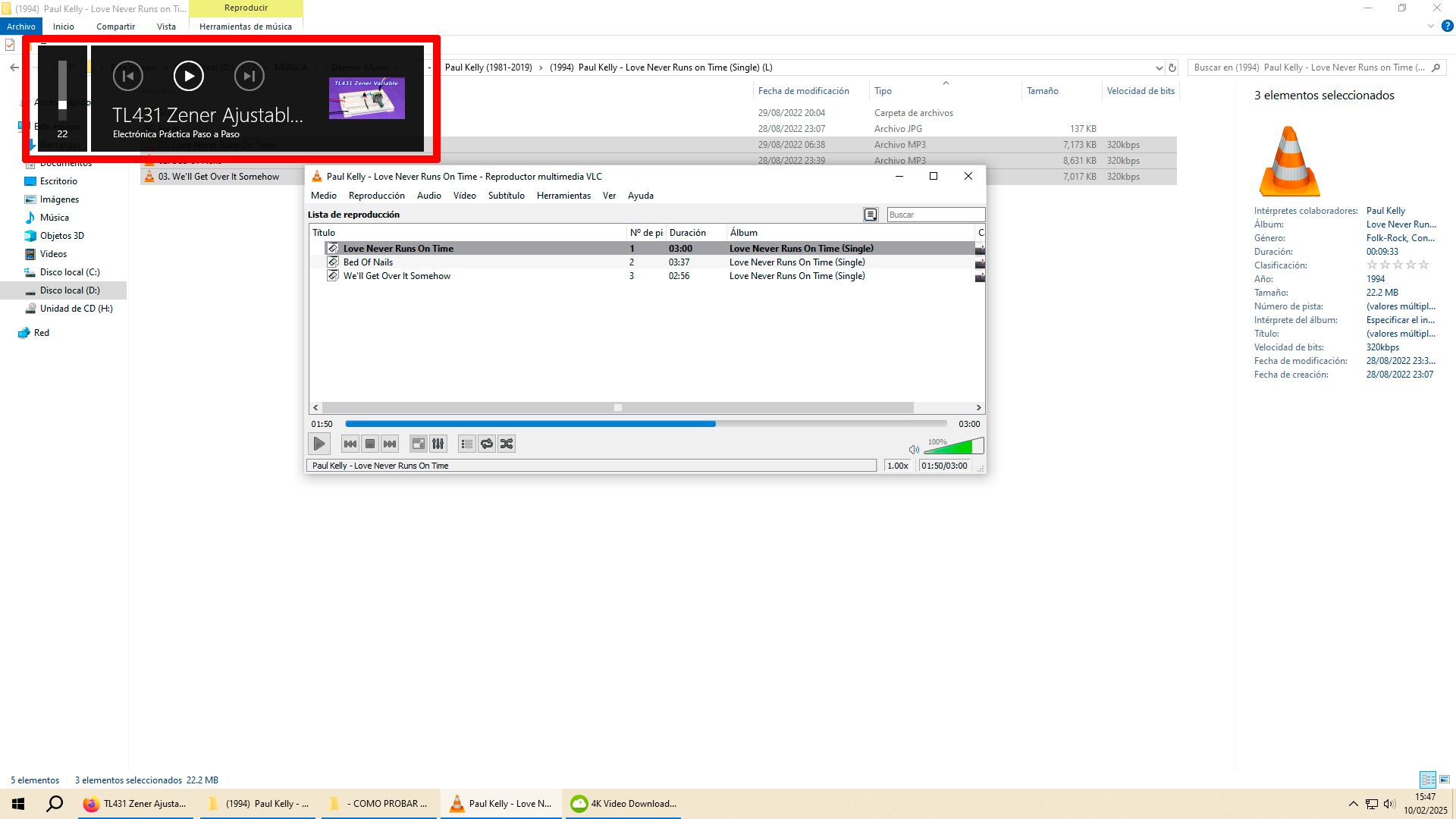Viewport: 1456px width, 819px height.
Task: Sort playlist by Título column header
Action: tap(468, 233)
